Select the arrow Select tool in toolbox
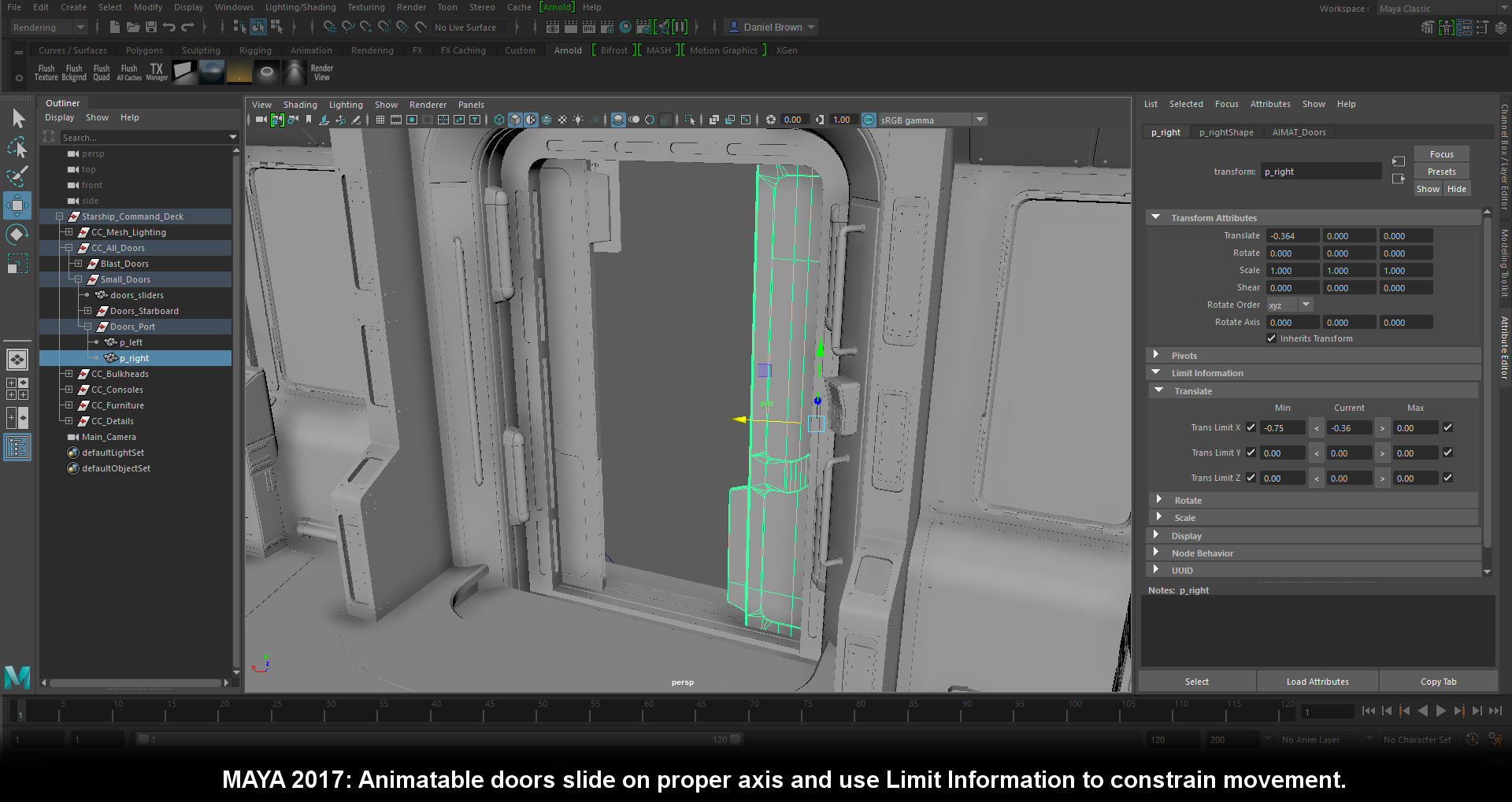Viewport: 1512px width, 802px height. click(18, 119)
